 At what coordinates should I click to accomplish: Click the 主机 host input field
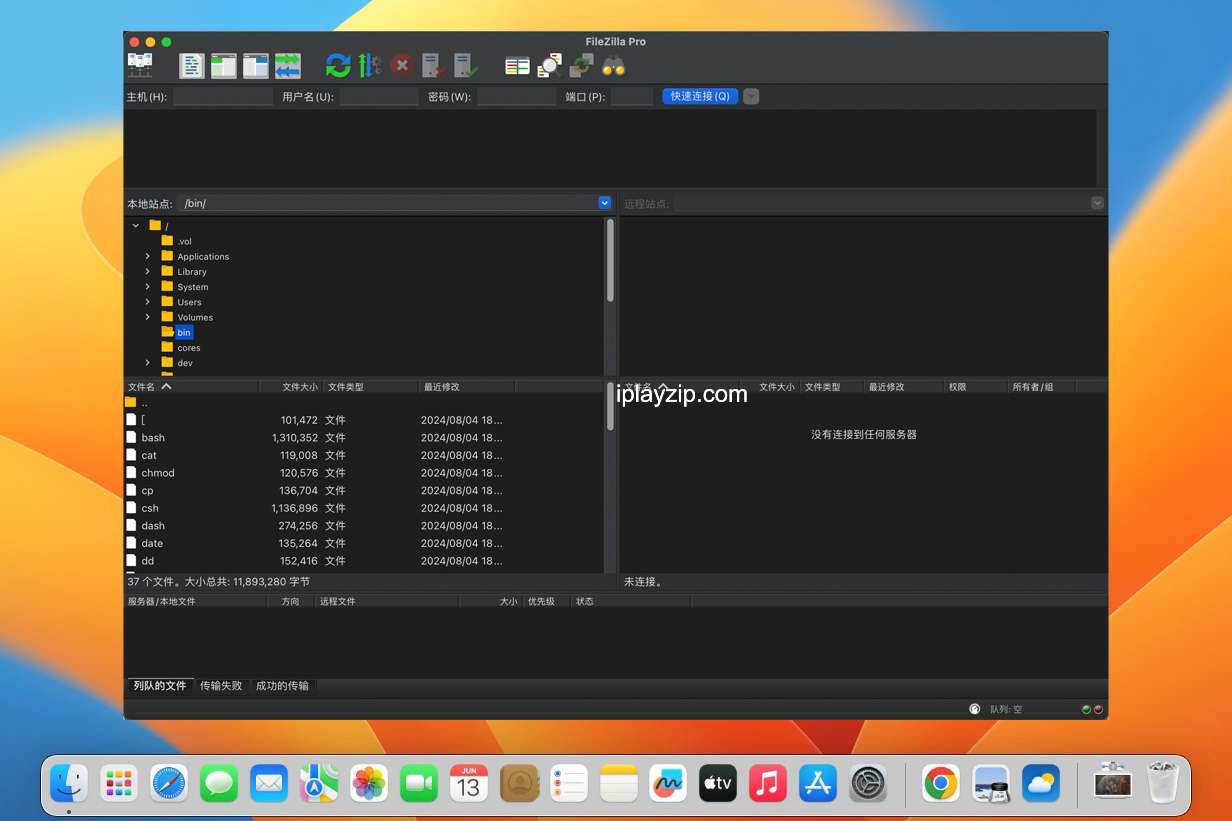[x=223, y=97]
